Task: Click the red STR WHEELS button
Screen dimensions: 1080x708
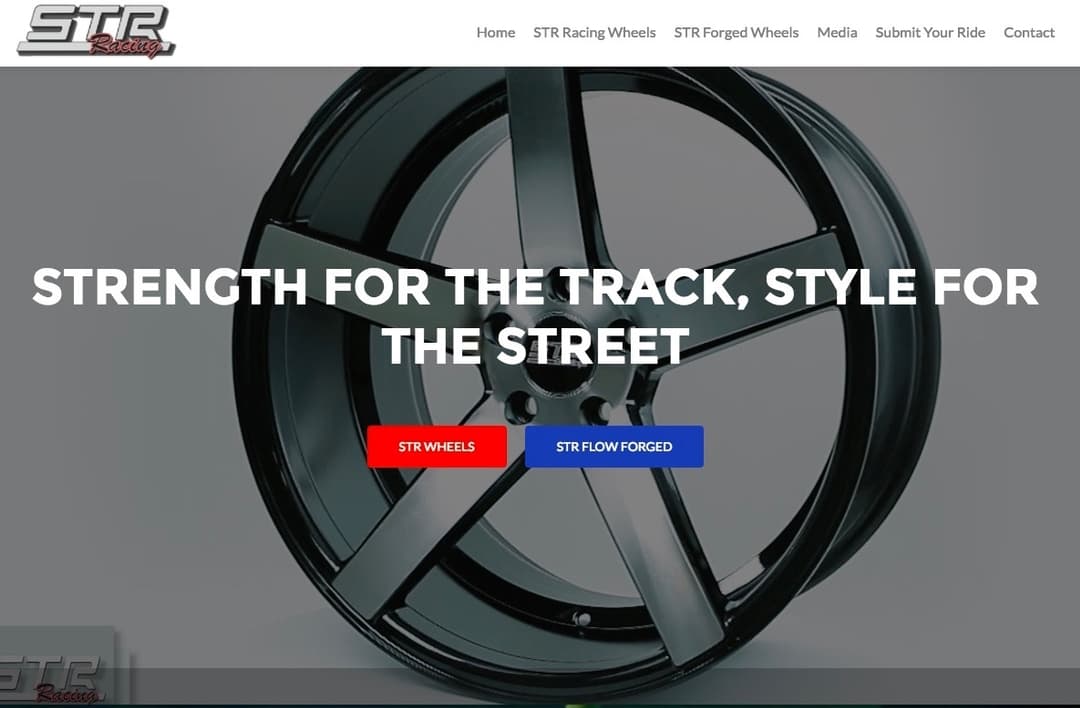Action: point(436,446)
